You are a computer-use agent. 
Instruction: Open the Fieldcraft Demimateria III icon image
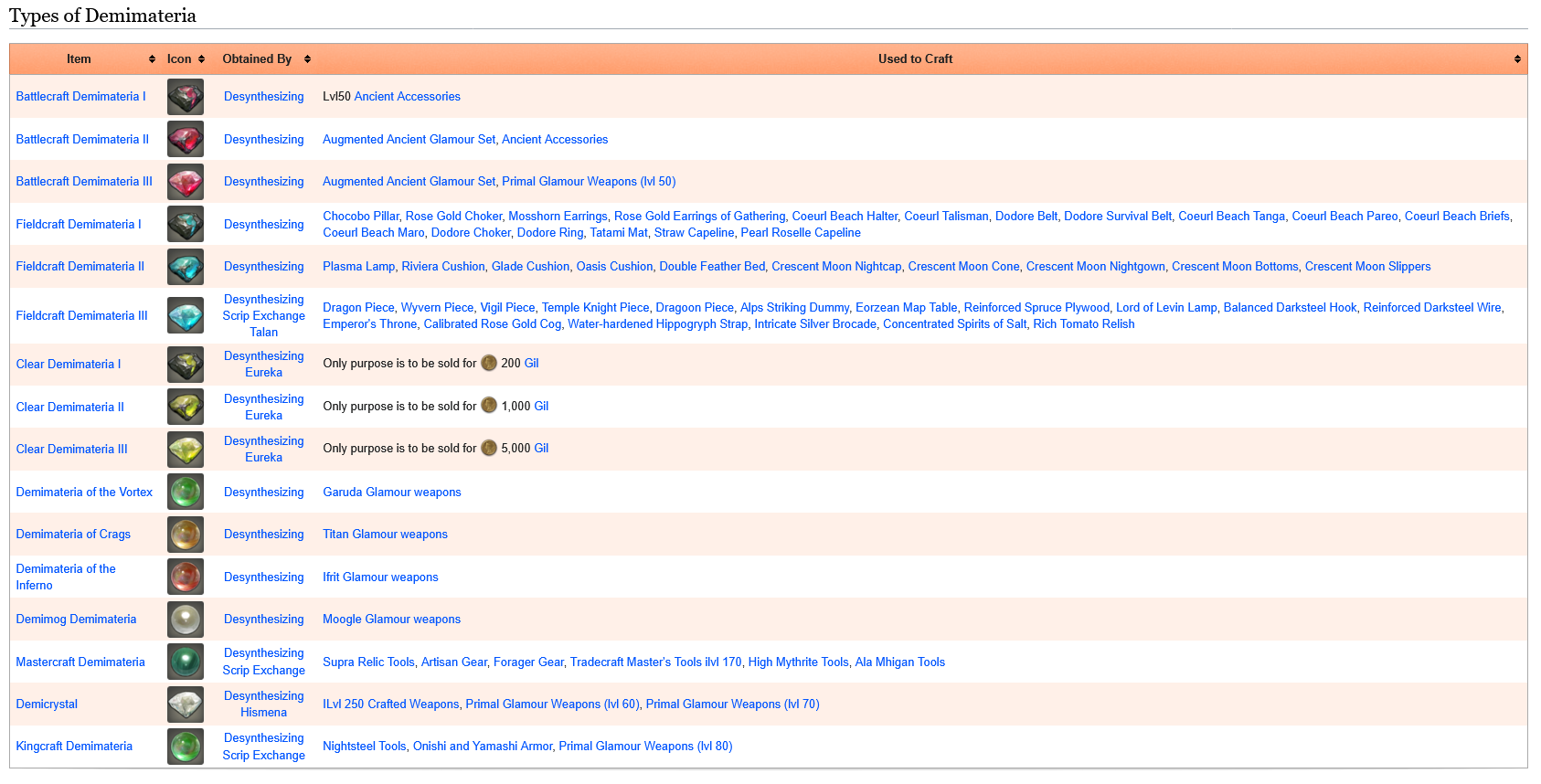[x=186, y=315]
